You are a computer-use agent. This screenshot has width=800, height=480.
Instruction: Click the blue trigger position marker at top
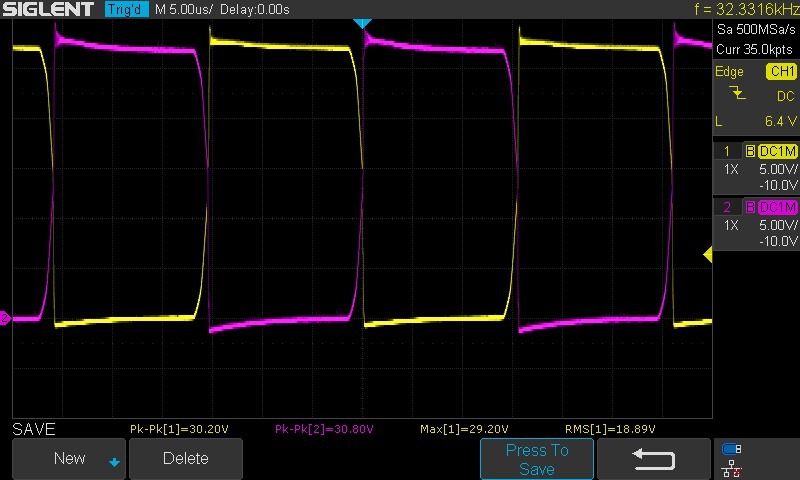click(362, 23)
